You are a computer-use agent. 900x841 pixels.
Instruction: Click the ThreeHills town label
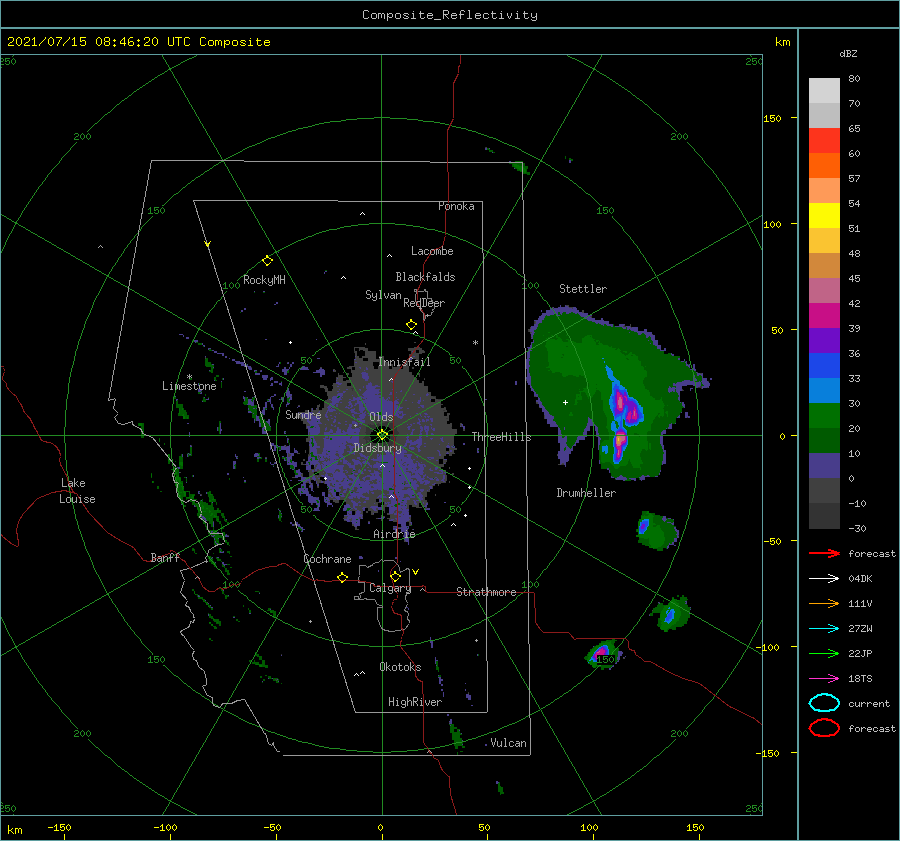click(x=501, y=437)
